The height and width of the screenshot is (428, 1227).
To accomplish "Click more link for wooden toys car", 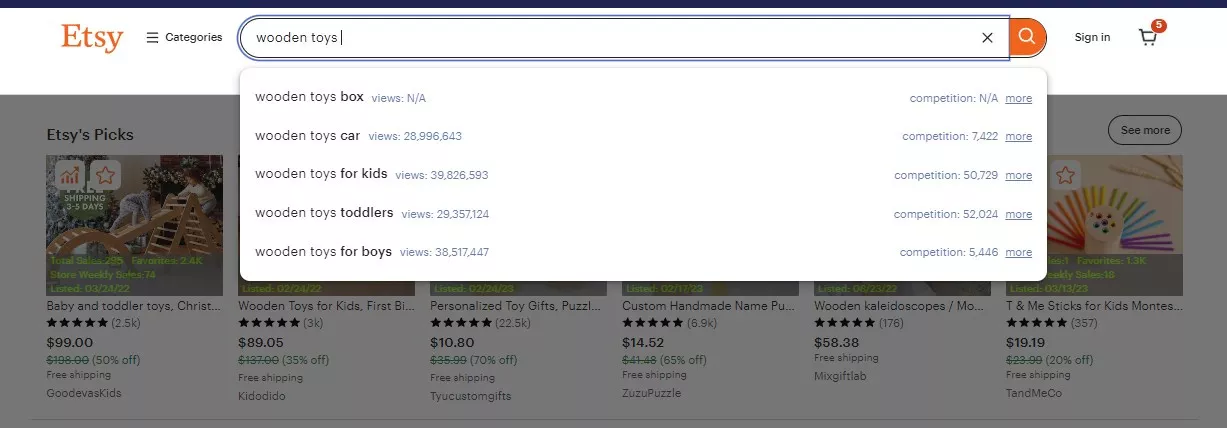I will coord(1018,137).
